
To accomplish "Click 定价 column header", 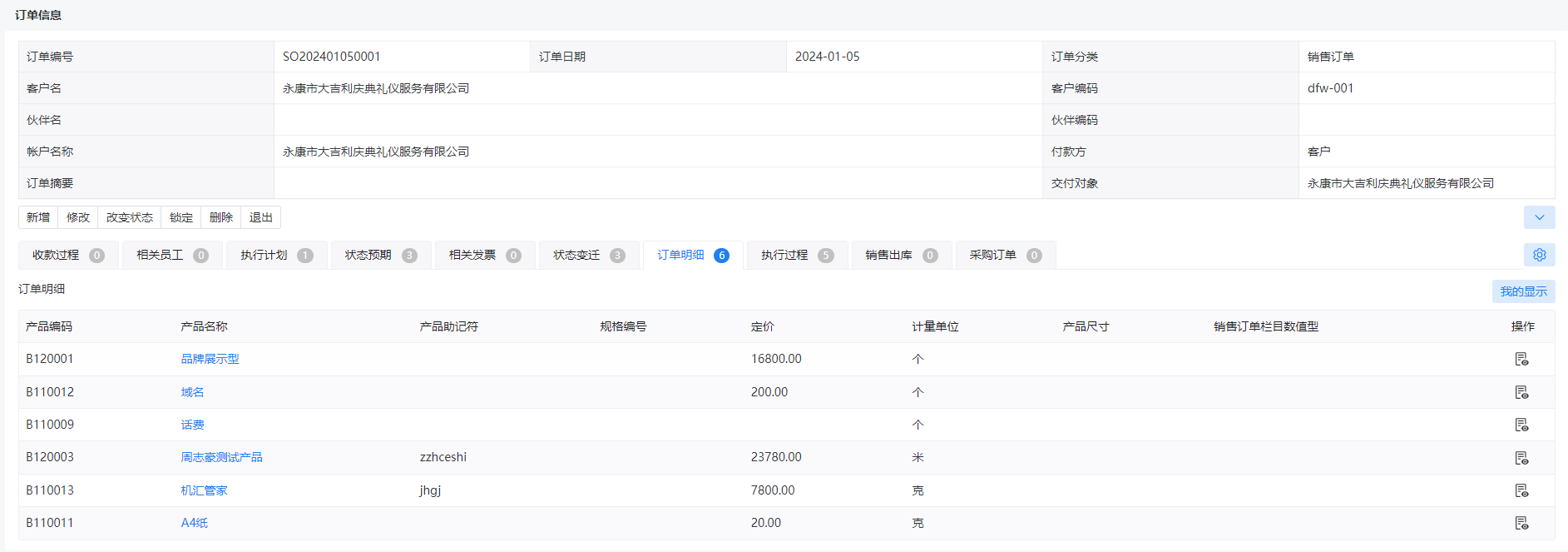I will click(762, 326).
